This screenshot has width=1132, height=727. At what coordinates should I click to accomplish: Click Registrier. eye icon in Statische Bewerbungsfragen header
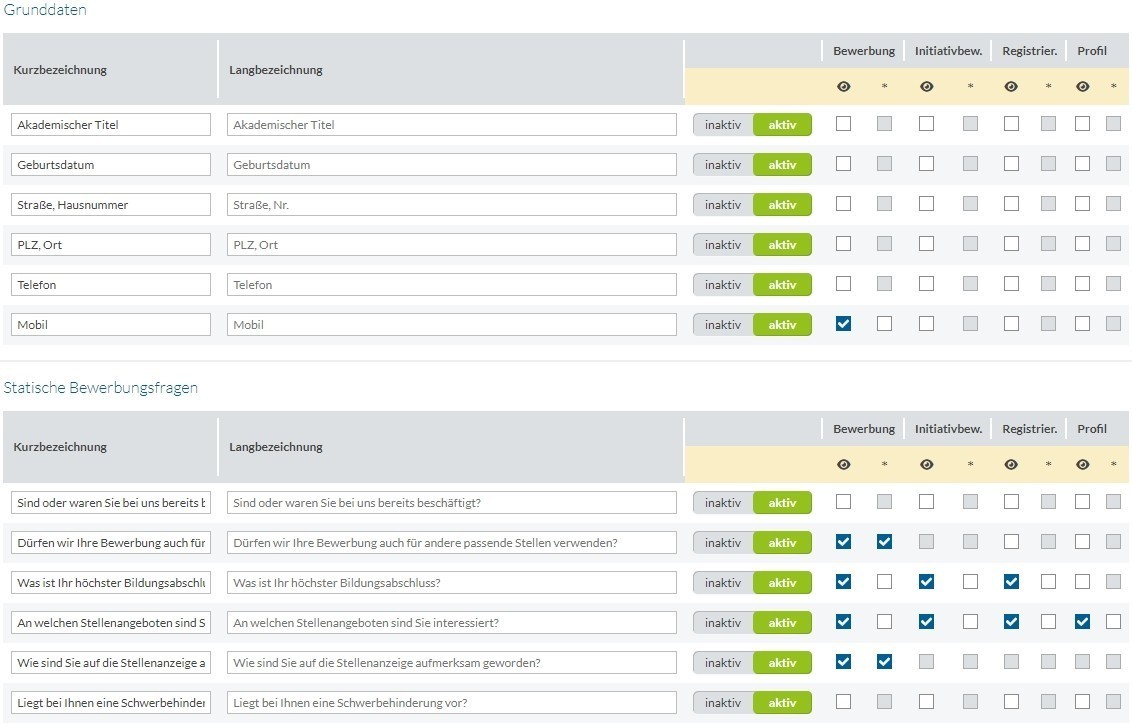coord(1011,464)
